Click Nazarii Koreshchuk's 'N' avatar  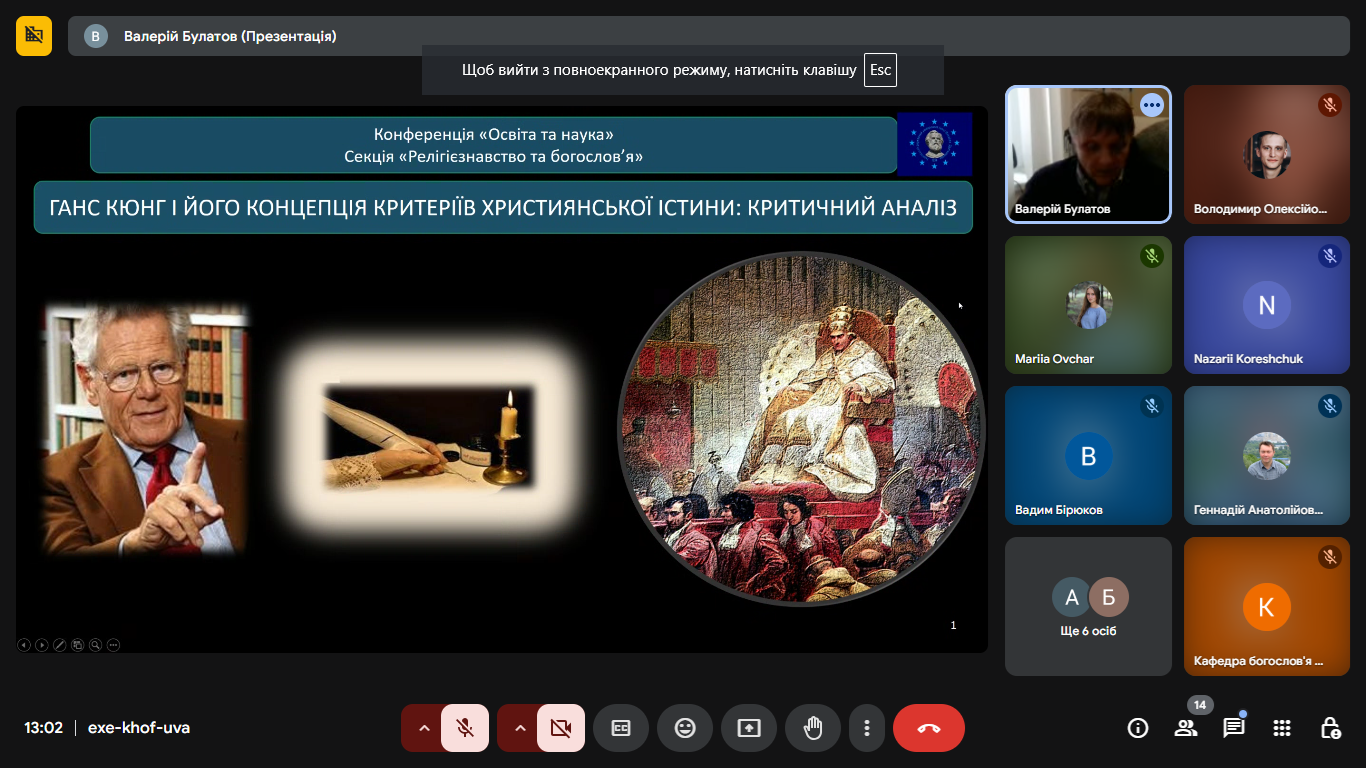(x=1267, y=305)
